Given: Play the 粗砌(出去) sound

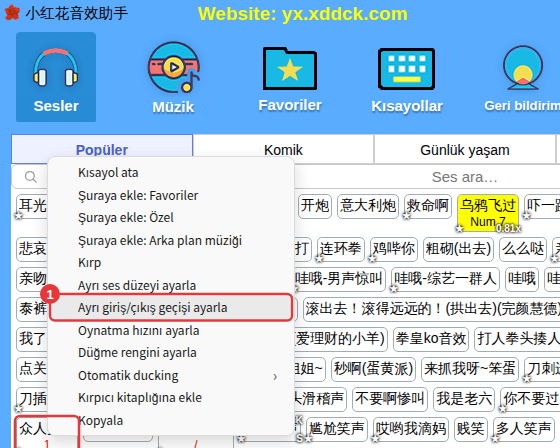Looking at the screenshot, I should (458, 249).
